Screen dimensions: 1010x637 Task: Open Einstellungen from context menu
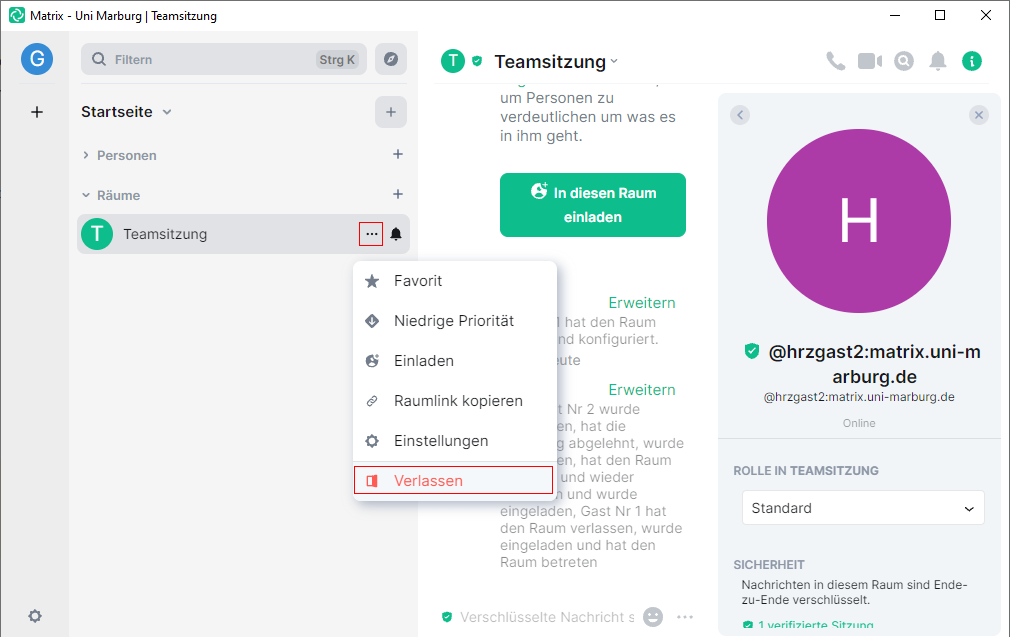[455, 441]
